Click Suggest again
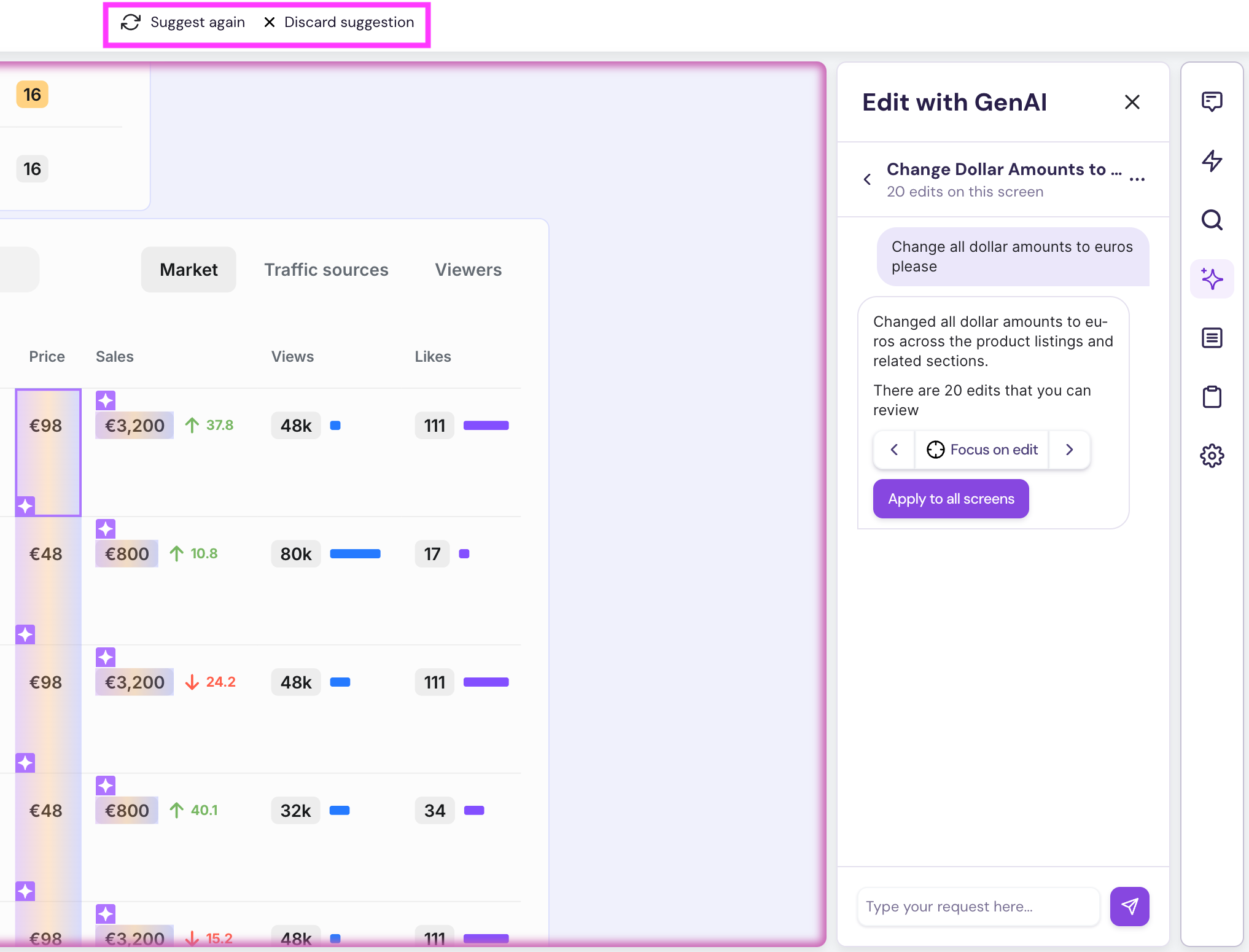The height and width of the screenshot is (952, 1249). (183, 23)
